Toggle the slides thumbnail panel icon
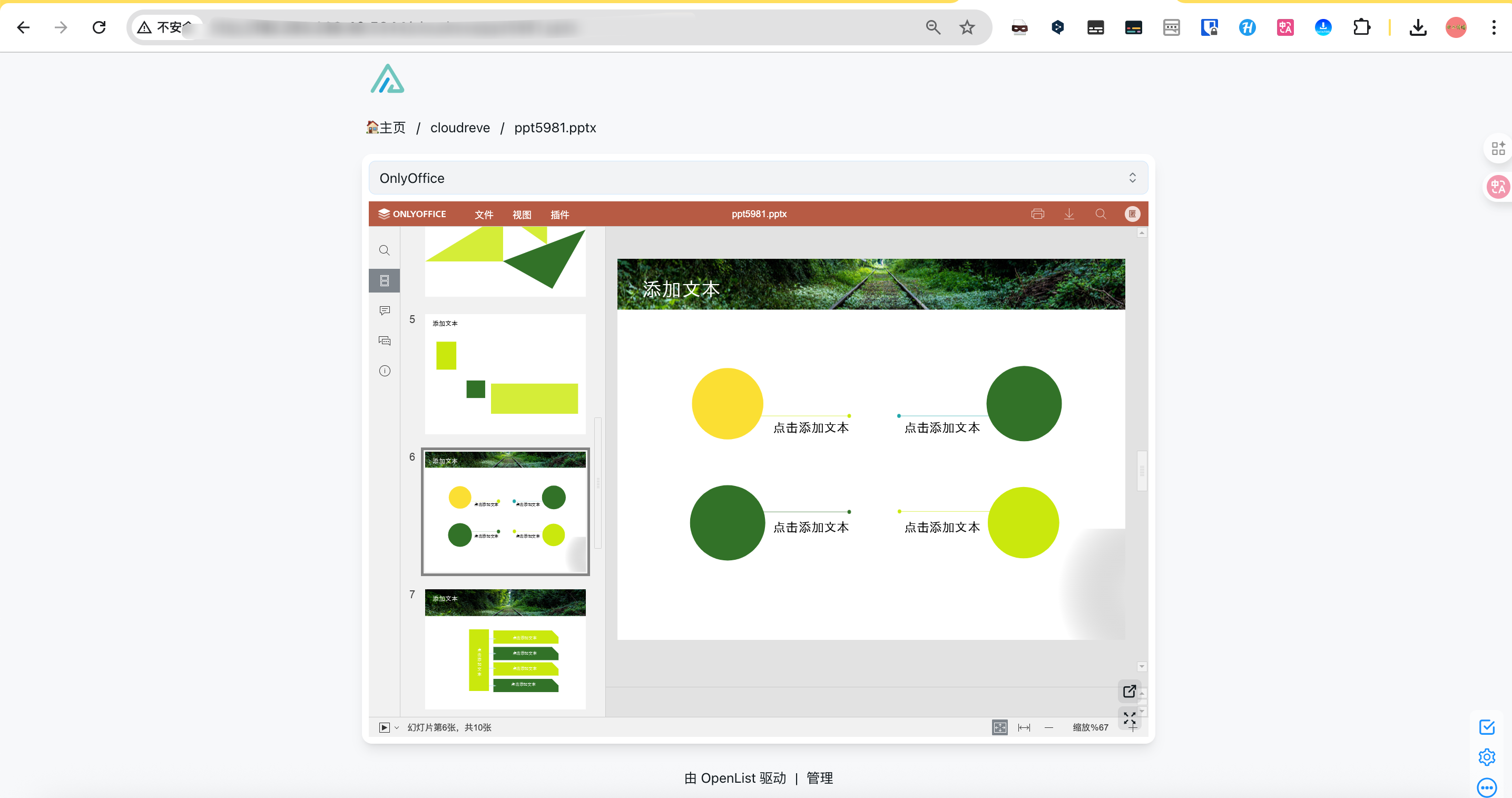This screenshot has width=1512, height=798. tap(385, 281)
